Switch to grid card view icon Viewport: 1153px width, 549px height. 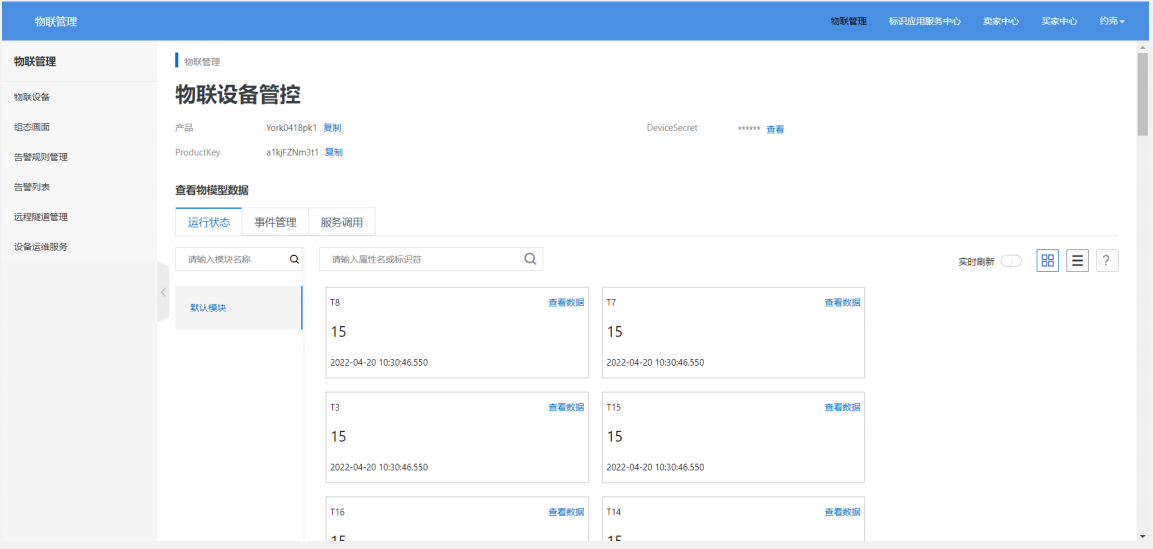coord(1047,260)
